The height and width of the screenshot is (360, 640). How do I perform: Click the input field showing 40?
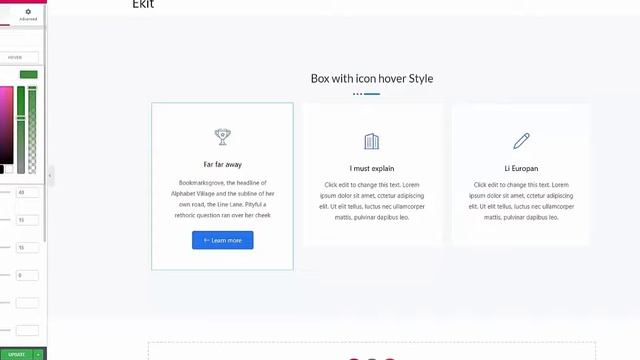click(x=27, y=192)
